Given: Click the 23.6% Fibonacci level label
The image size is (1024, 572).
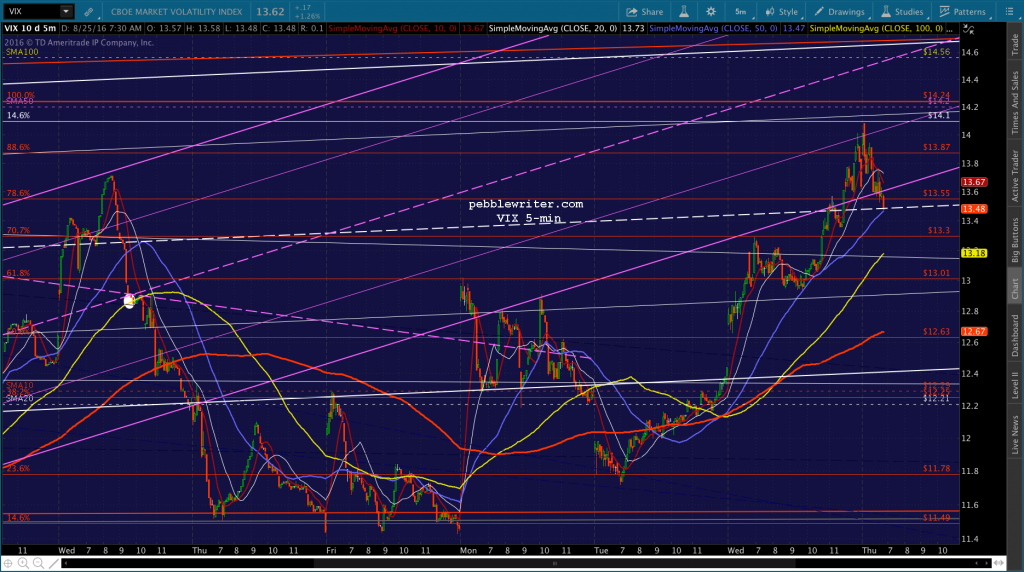Looking at the screenshot, I should [x=18, y=469].
